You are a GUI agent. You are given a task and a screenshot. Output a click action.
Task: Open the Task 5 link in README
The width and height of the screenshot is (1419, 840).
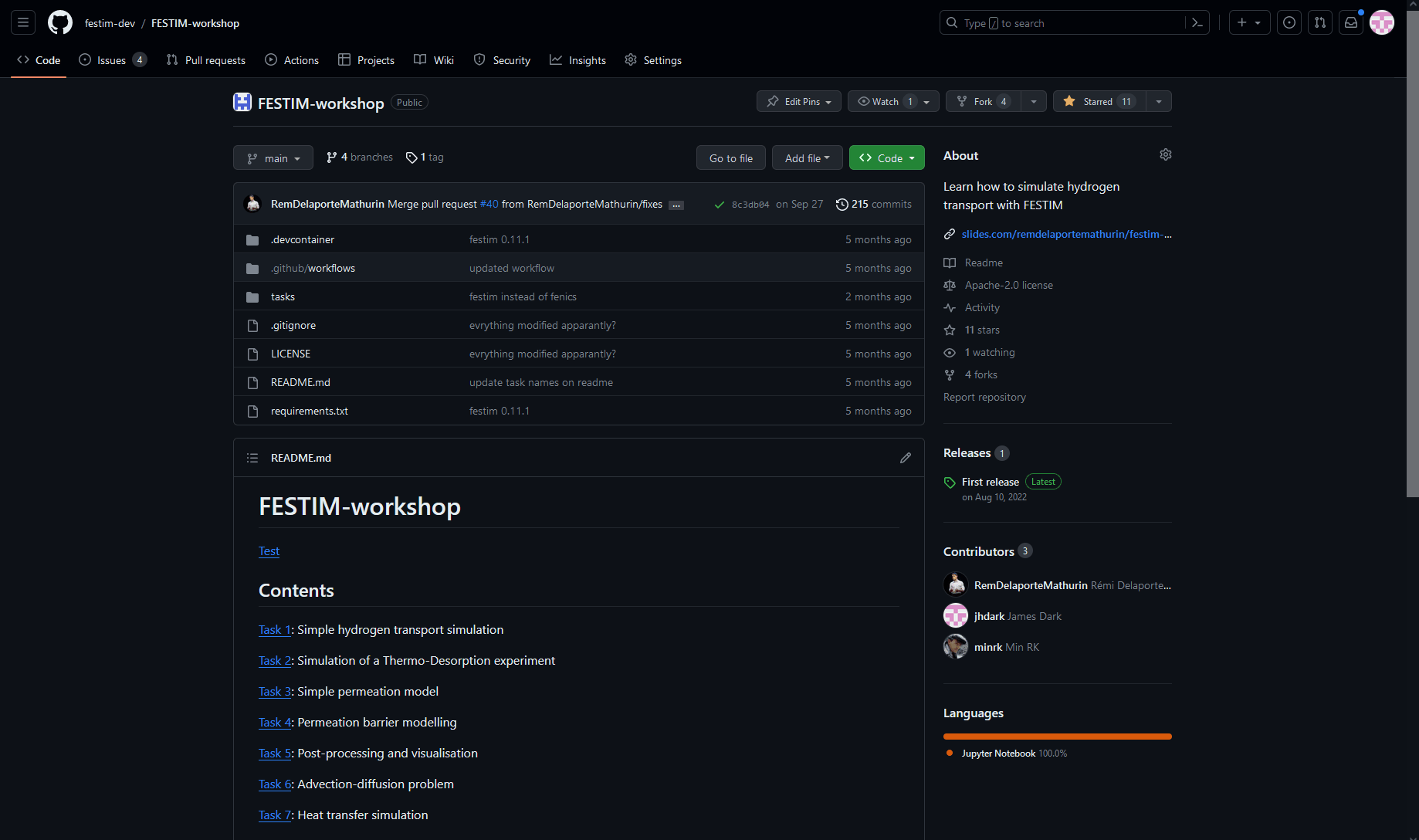tap(275, 754)
